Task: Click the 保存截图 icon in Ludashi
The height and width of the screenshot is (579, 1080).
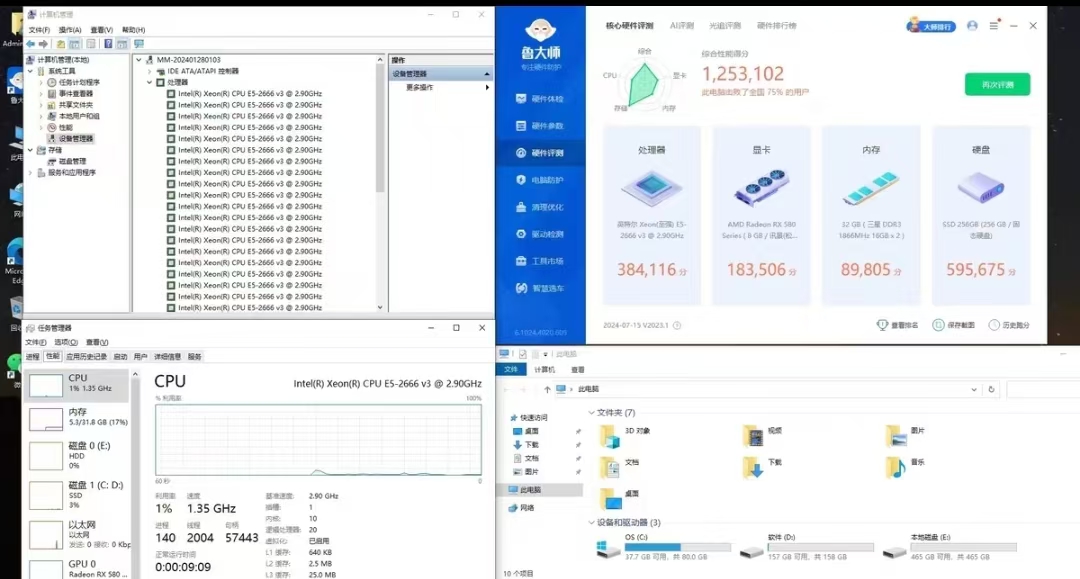Action: click(939, 325)
